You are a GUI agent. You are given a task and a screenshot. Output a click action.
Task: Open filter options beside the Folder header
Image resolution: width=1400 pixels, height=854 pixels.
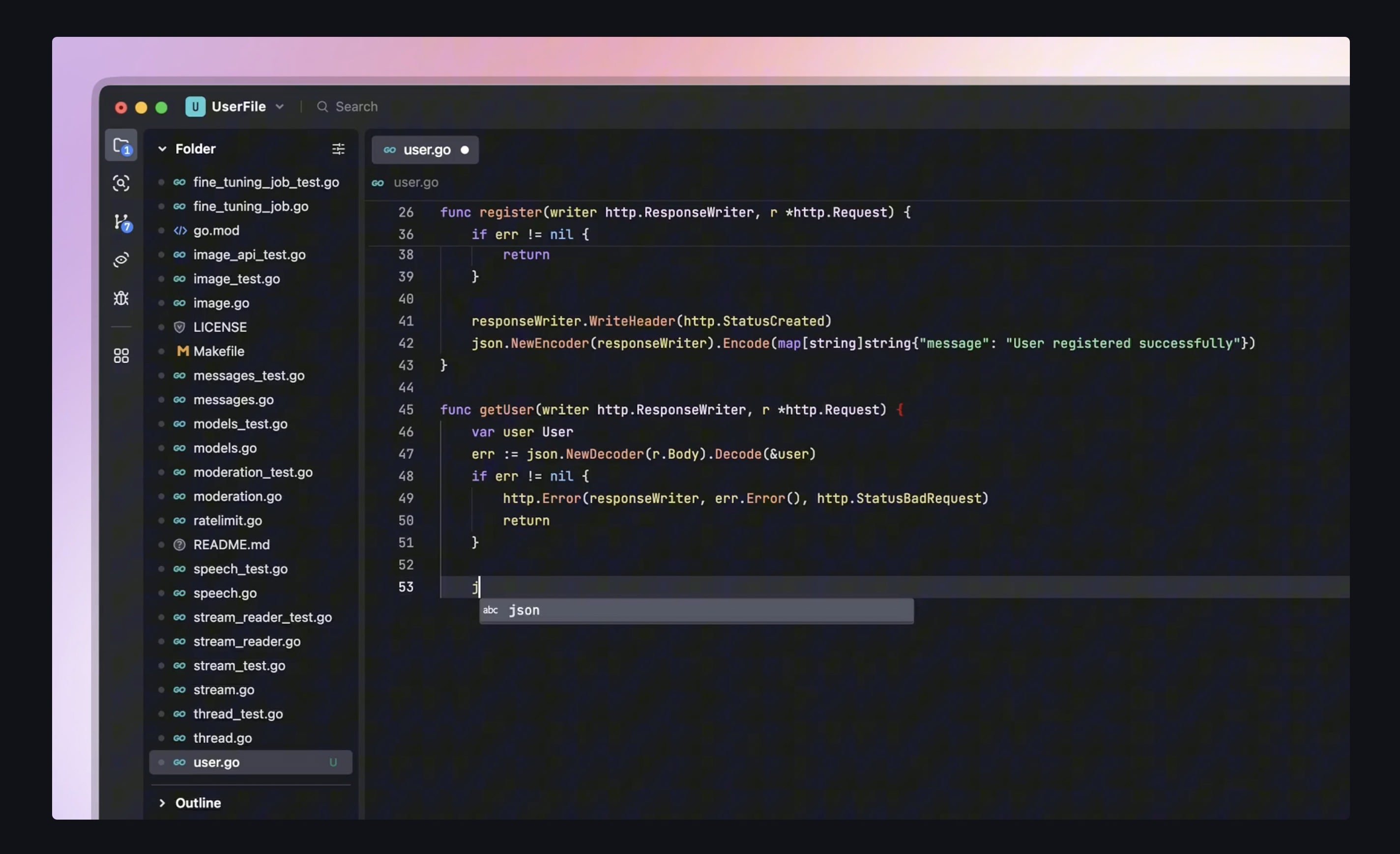[338, 149]
